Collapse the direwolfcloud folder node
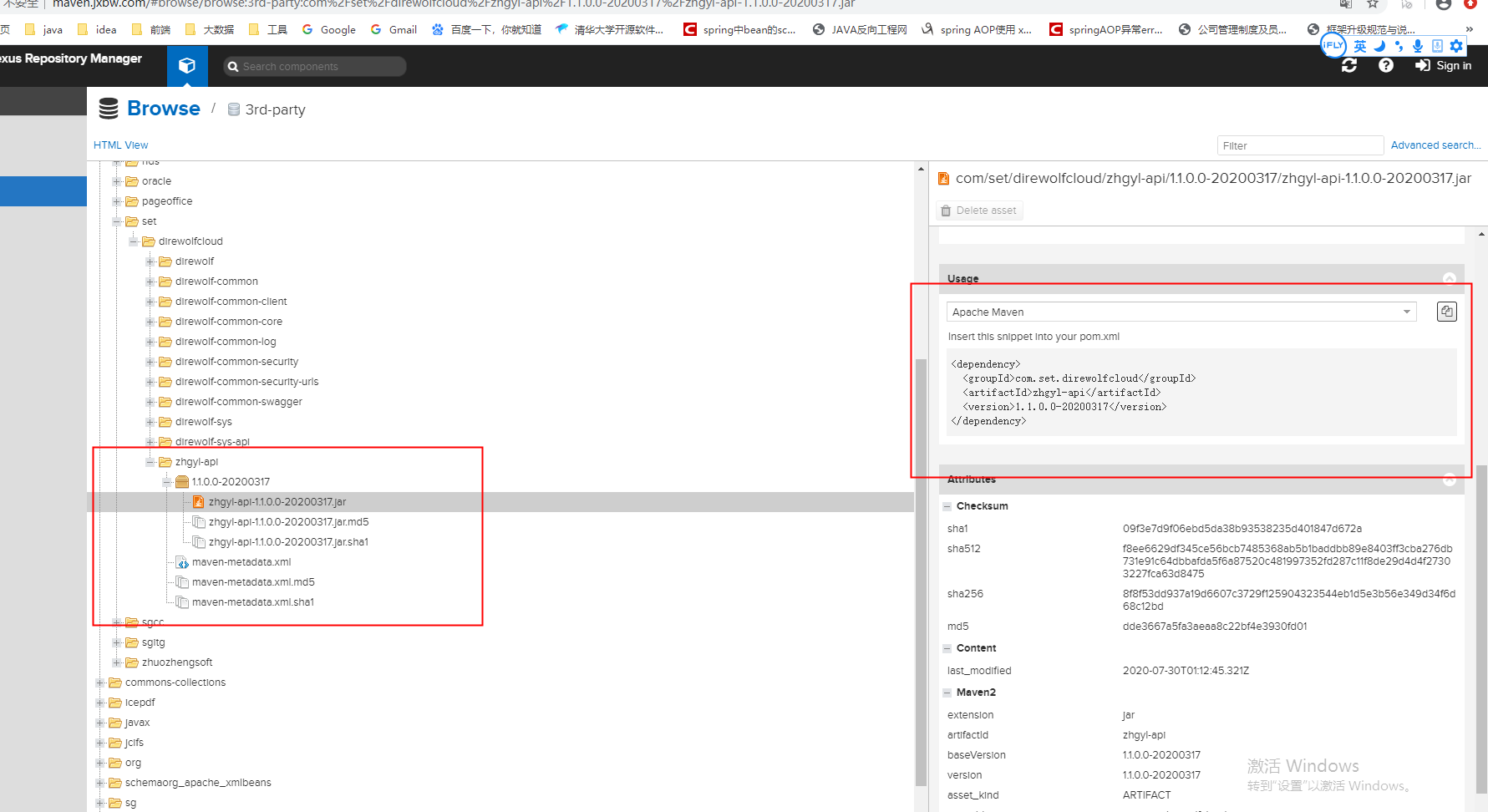Image resolution: width=1488 pixels, height=812 pixels. pyautogui.click(x=135, y=241)
